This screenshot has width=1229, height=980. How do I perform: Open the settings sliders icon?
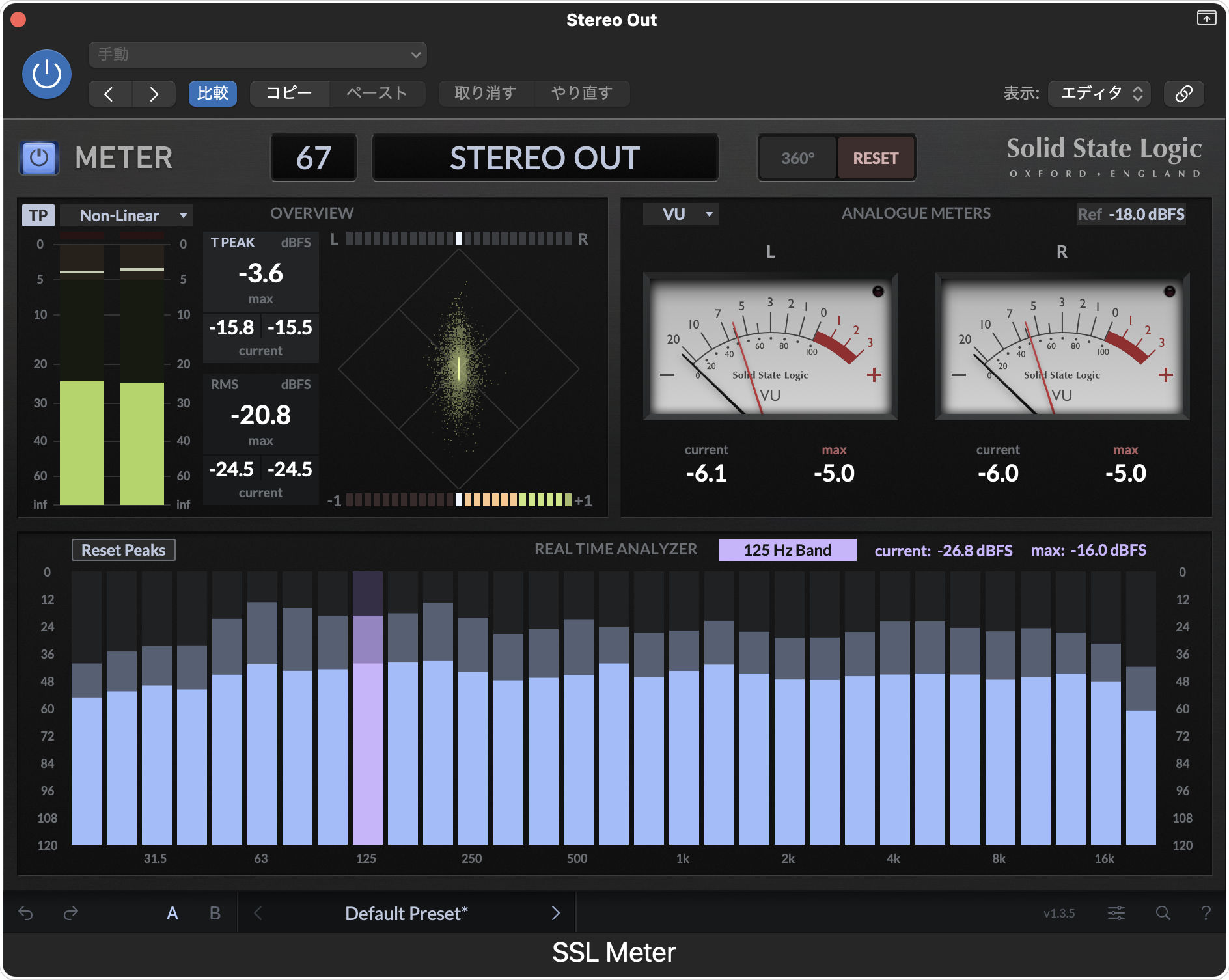point(1116,913)
